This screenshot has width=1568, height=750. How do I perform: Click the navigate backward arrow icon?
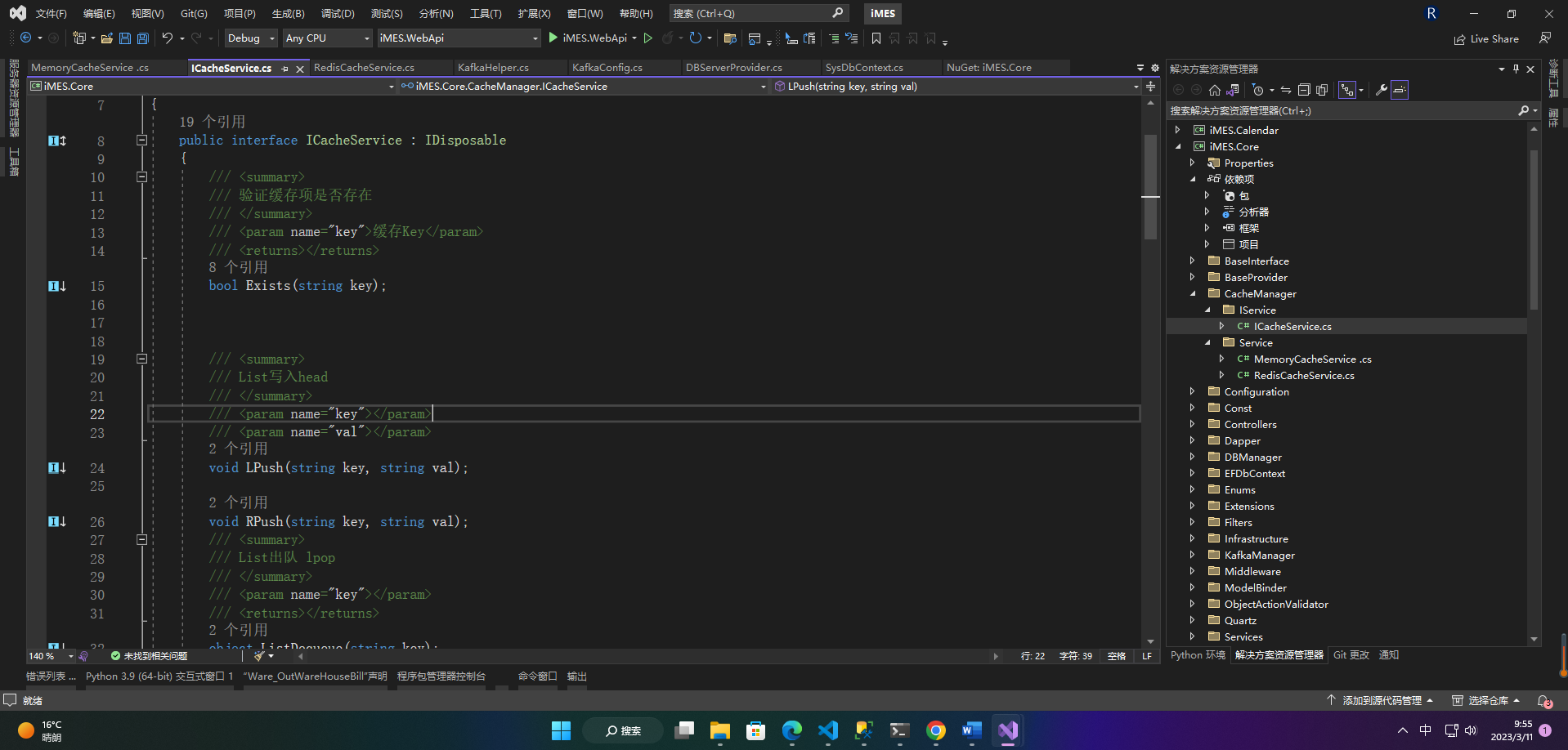pyautogui.click(x=26, y=38)
